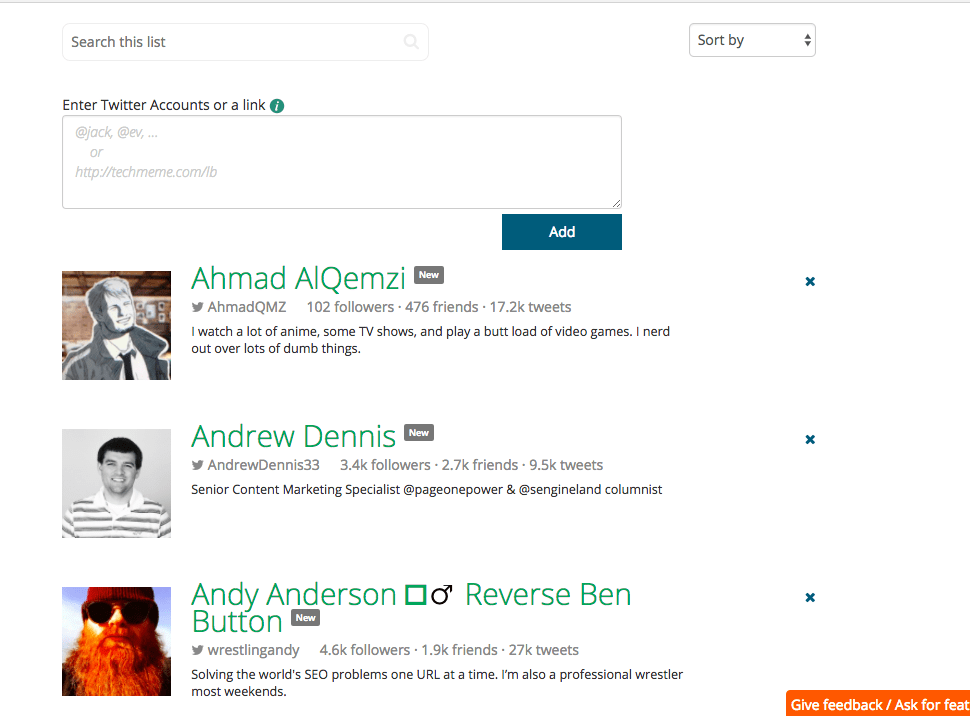Click Twitter bird icon next to wrestlingandy
Image resolution: width=970 pixels, height=716 pixels.
[198, 650]
